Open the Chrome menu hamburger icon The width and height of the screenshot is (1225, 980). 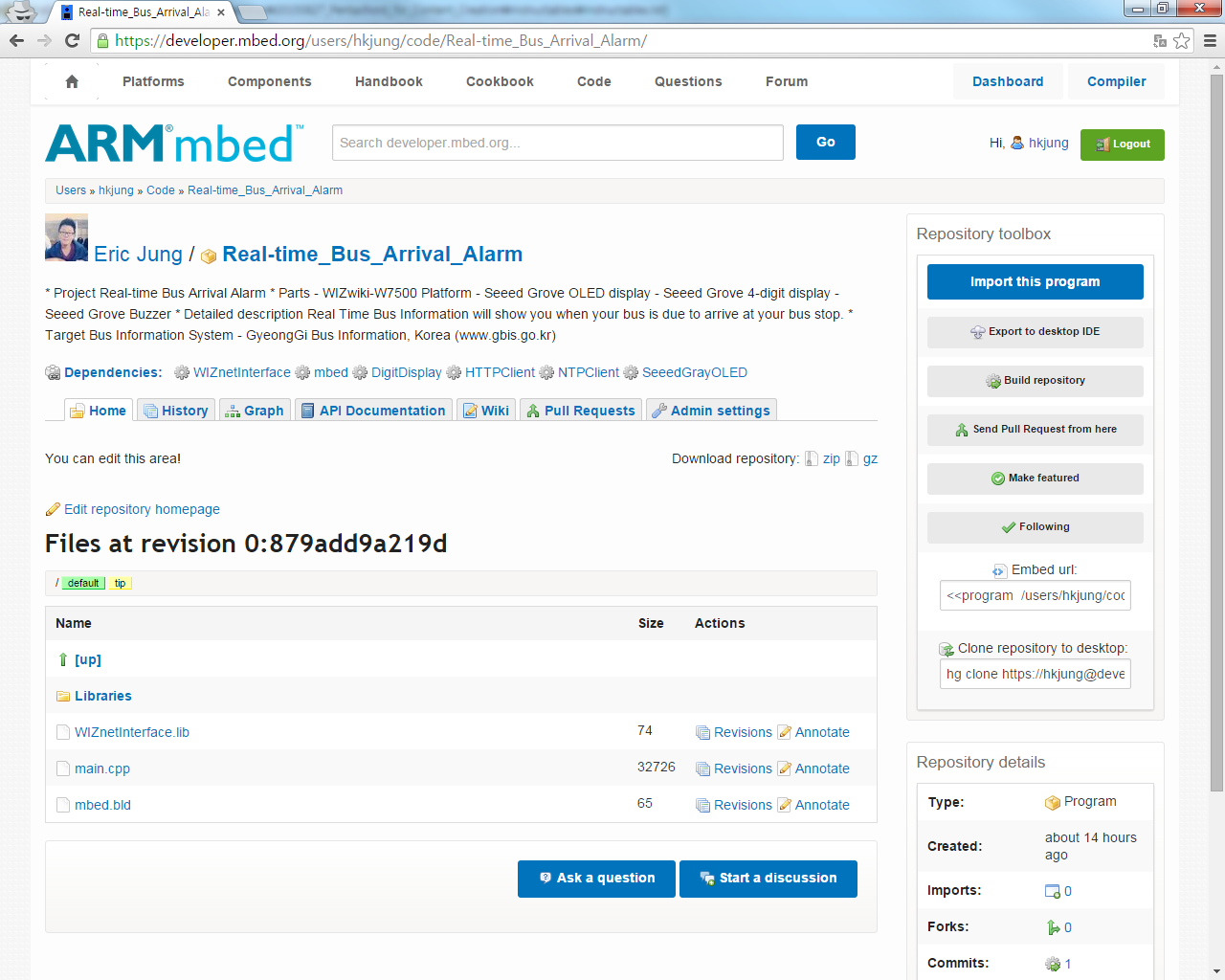click(1210, 40)
